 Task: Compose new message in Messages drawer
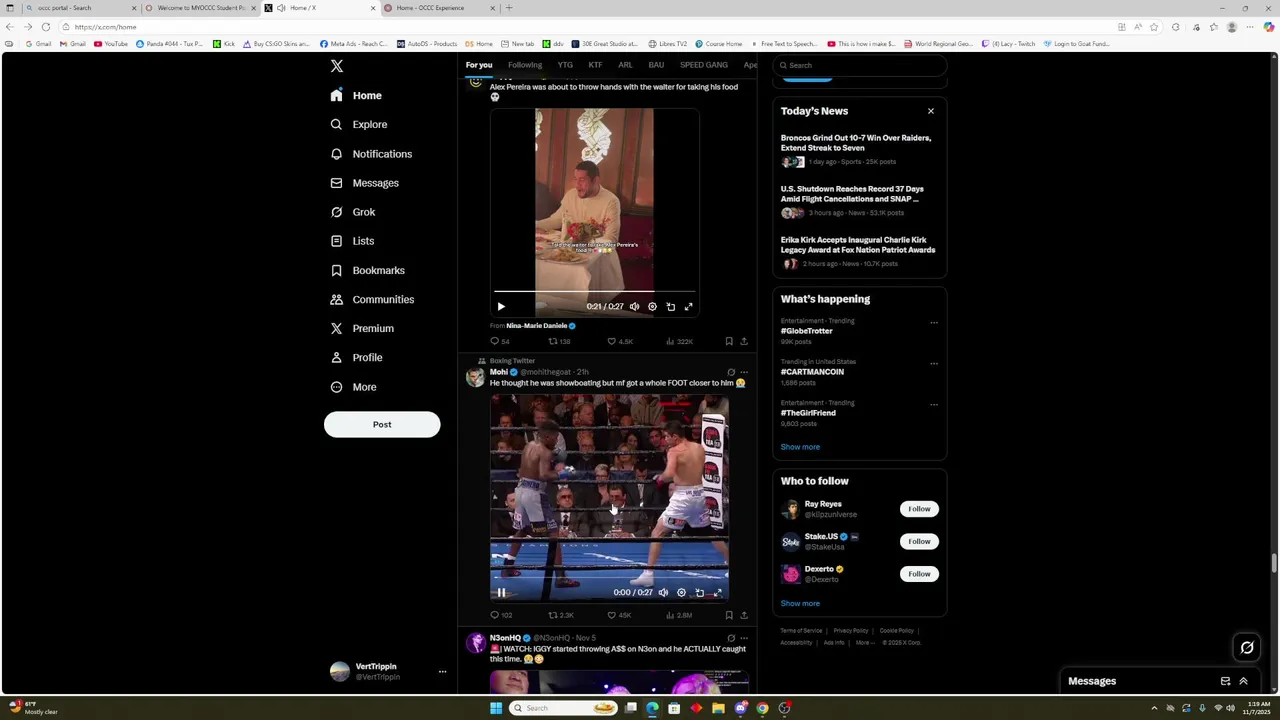point(1225,681)
